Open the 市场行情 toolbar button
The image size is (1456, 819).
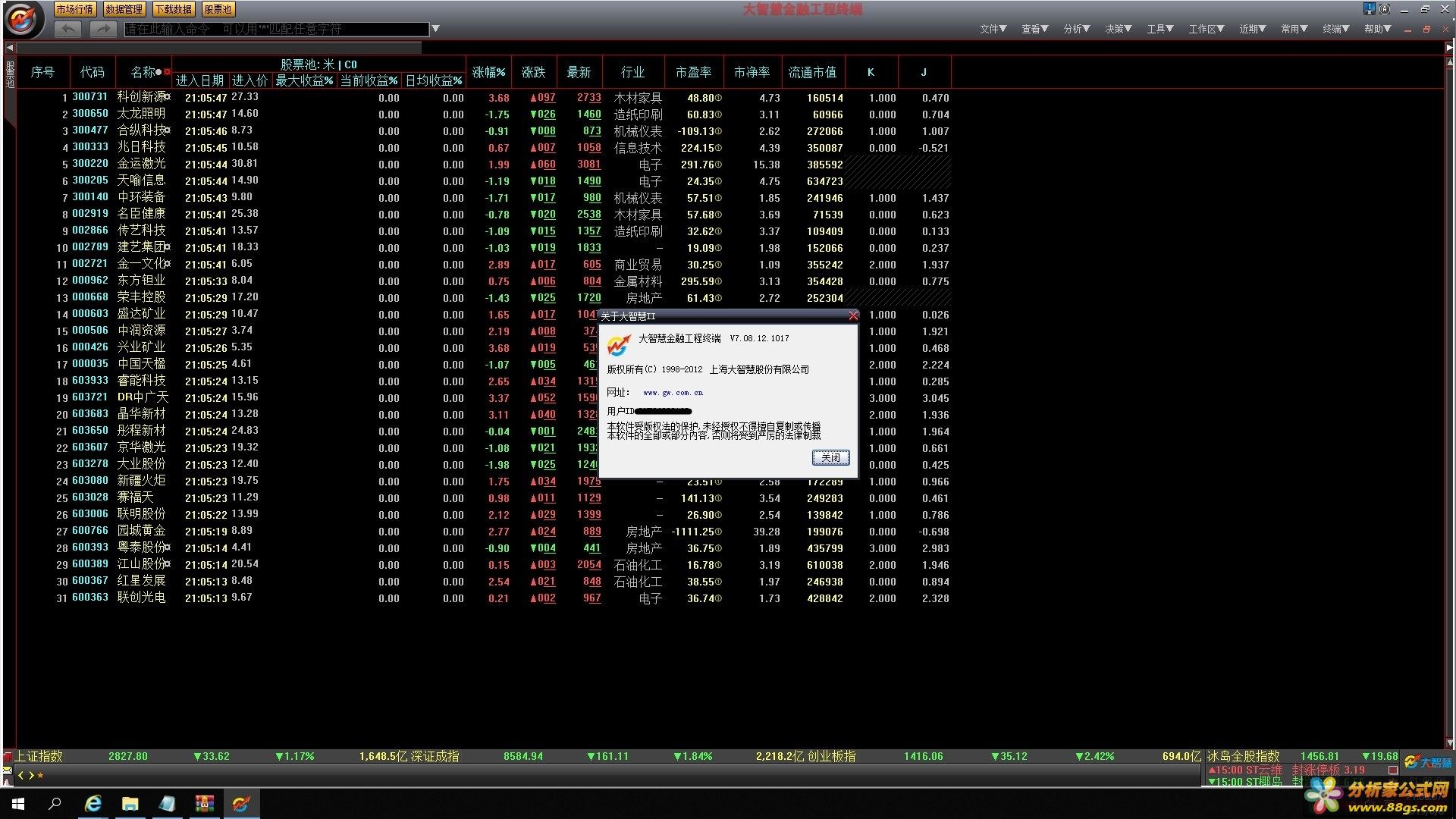click(75, 9)
